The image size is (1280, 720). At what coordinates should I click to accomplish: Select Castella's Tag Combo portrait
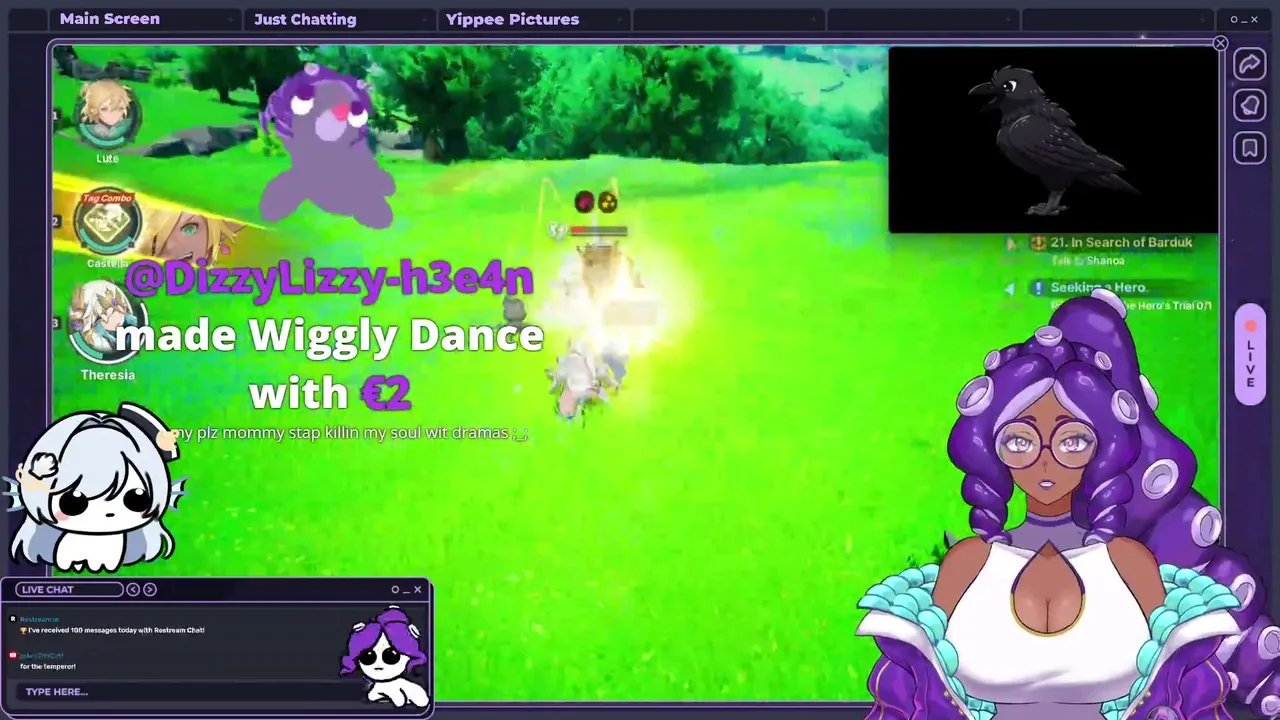tap(108, 222)
